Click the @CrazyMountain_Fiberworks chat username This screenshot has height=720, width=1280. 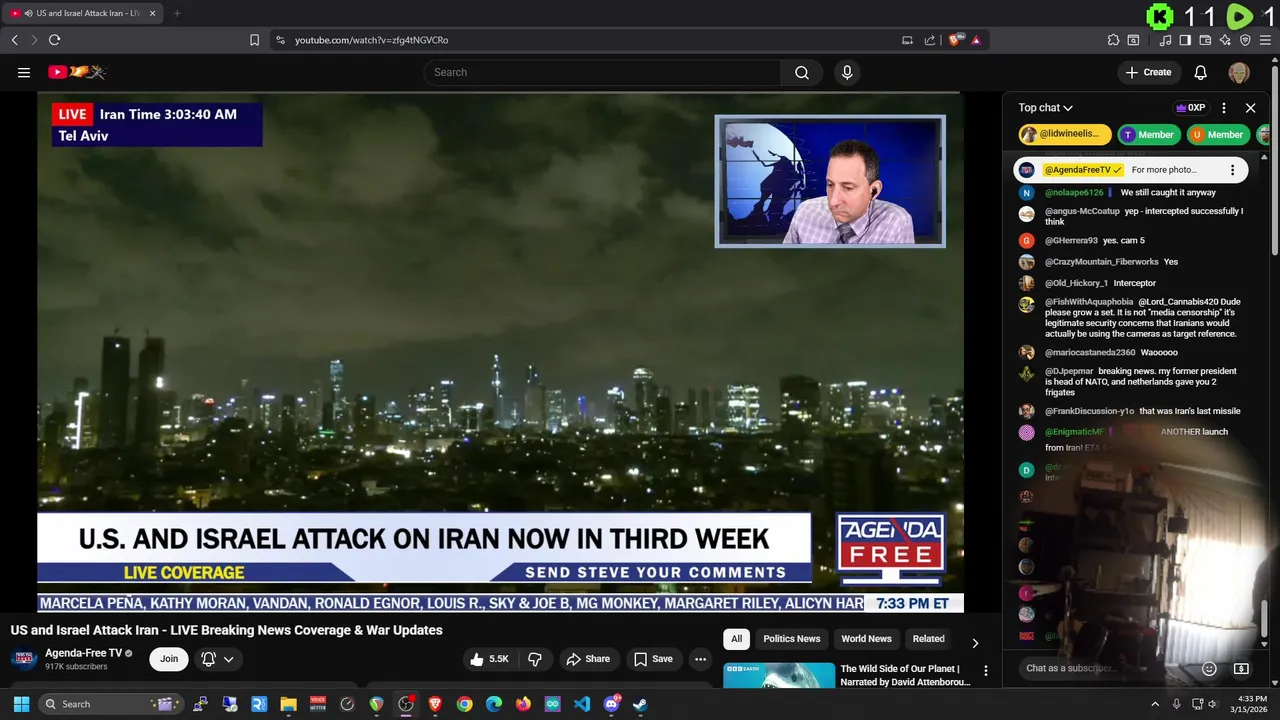1102,262
